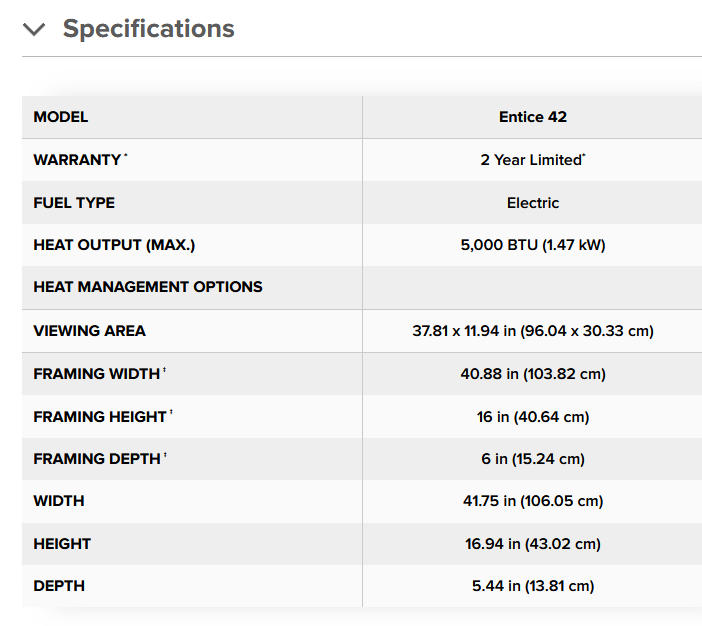
Task: Select the Electric fuel type value
Action: pos(533,202)
